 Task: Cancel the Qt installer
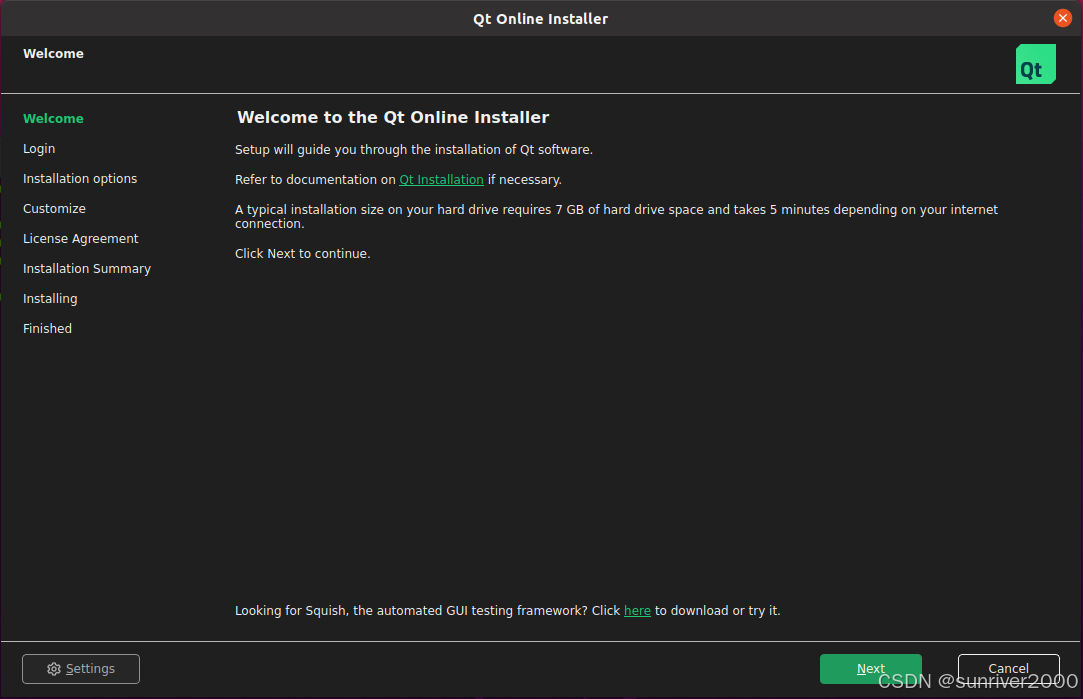pyautogui.click(x=1008, y=669)
